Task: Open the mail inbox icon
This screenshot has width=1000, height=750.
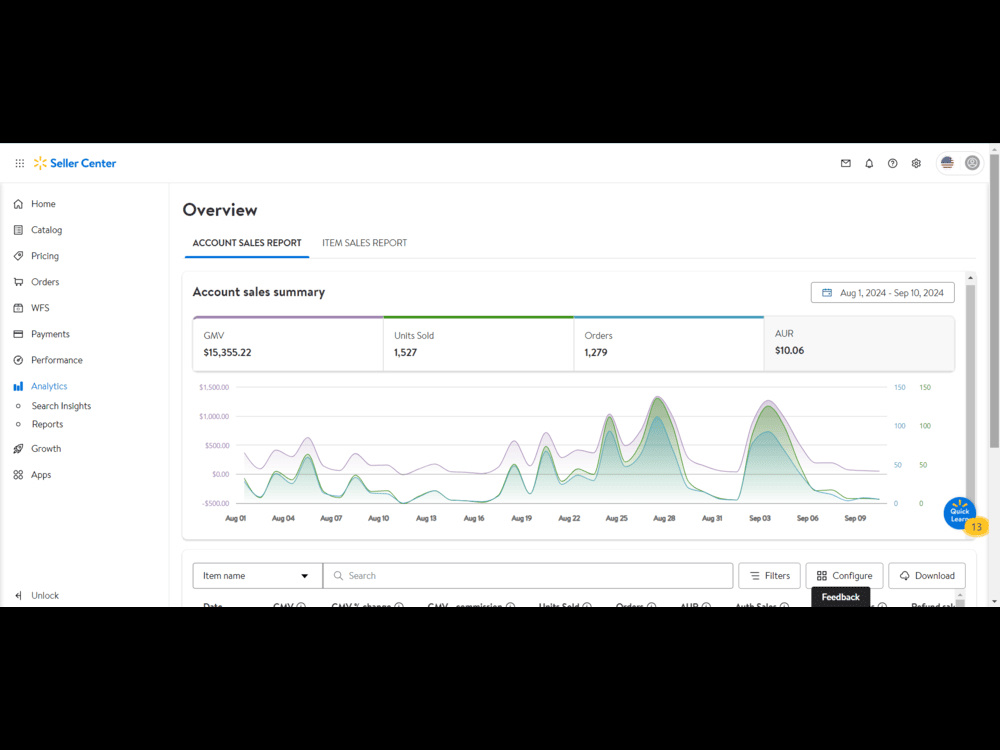Action: [846, 163]
